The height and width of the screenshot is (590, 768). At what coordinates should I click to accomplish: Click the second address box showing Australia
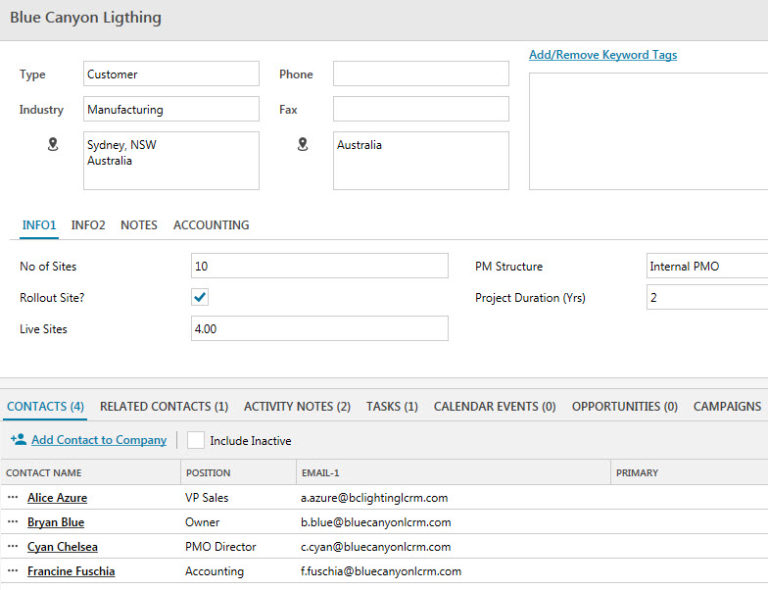coord(421,160)
